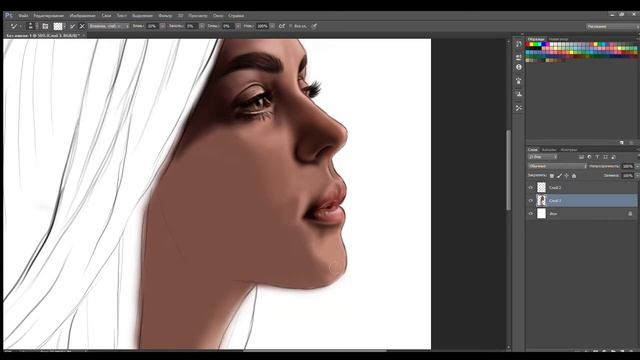The height and width of the screenshot is (360, 640).
Task: Switch to the Навигатор tab
Action: click(558, 39)
